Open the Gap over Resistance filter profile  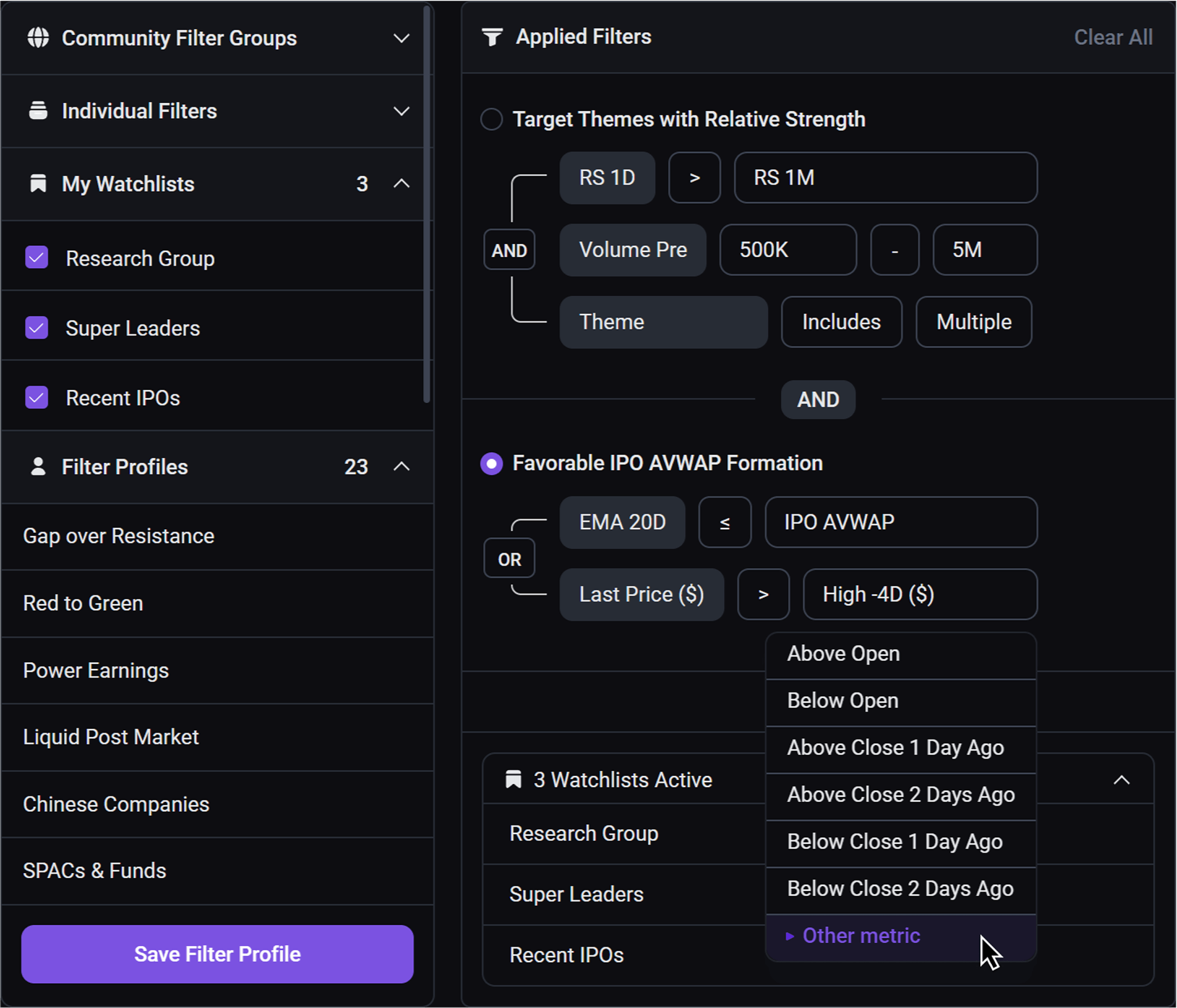coord(118,536)
